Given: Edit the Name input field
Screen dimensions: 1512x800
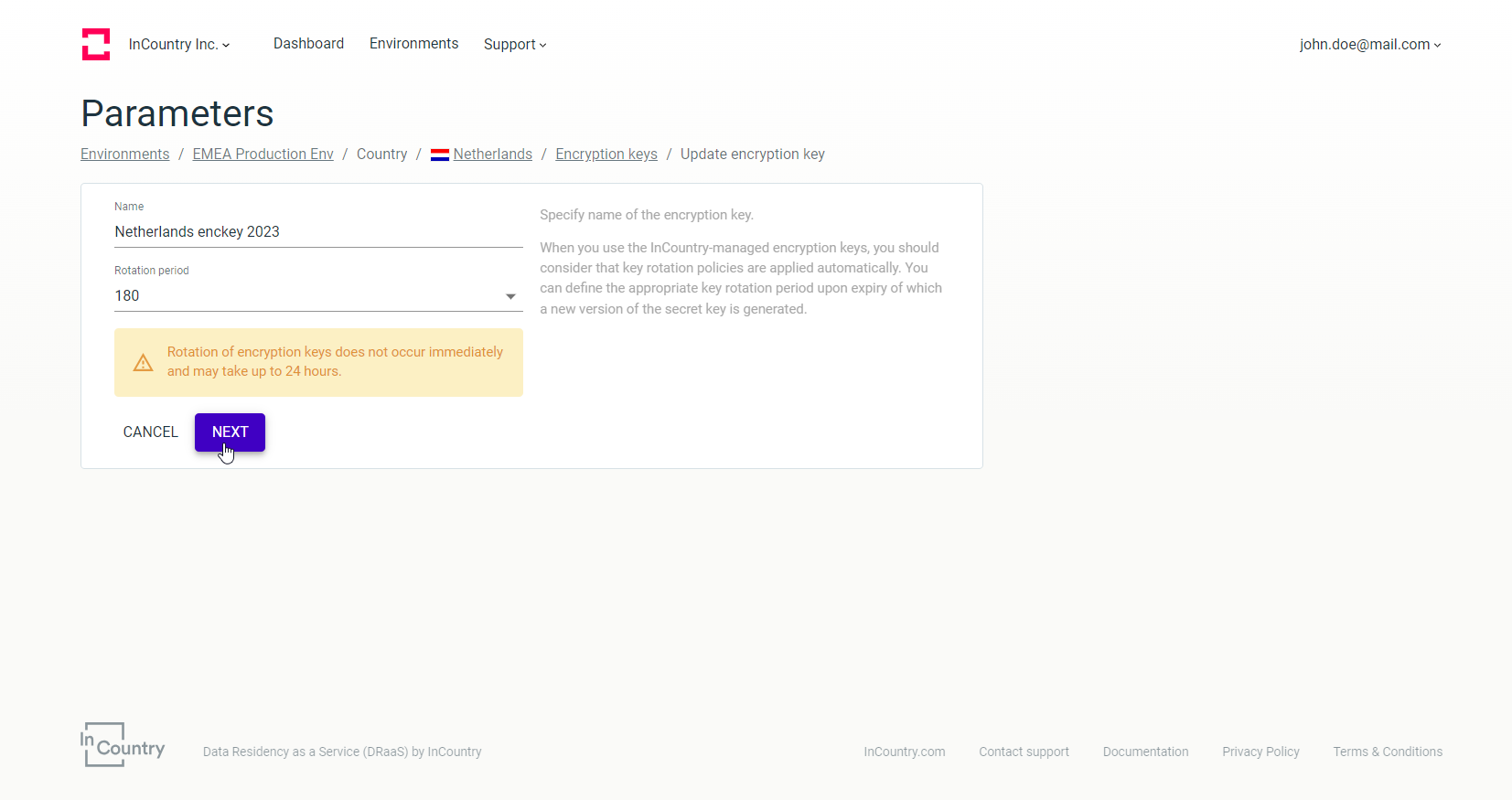Looking at the screenshot, I should [x=318, y=232].
